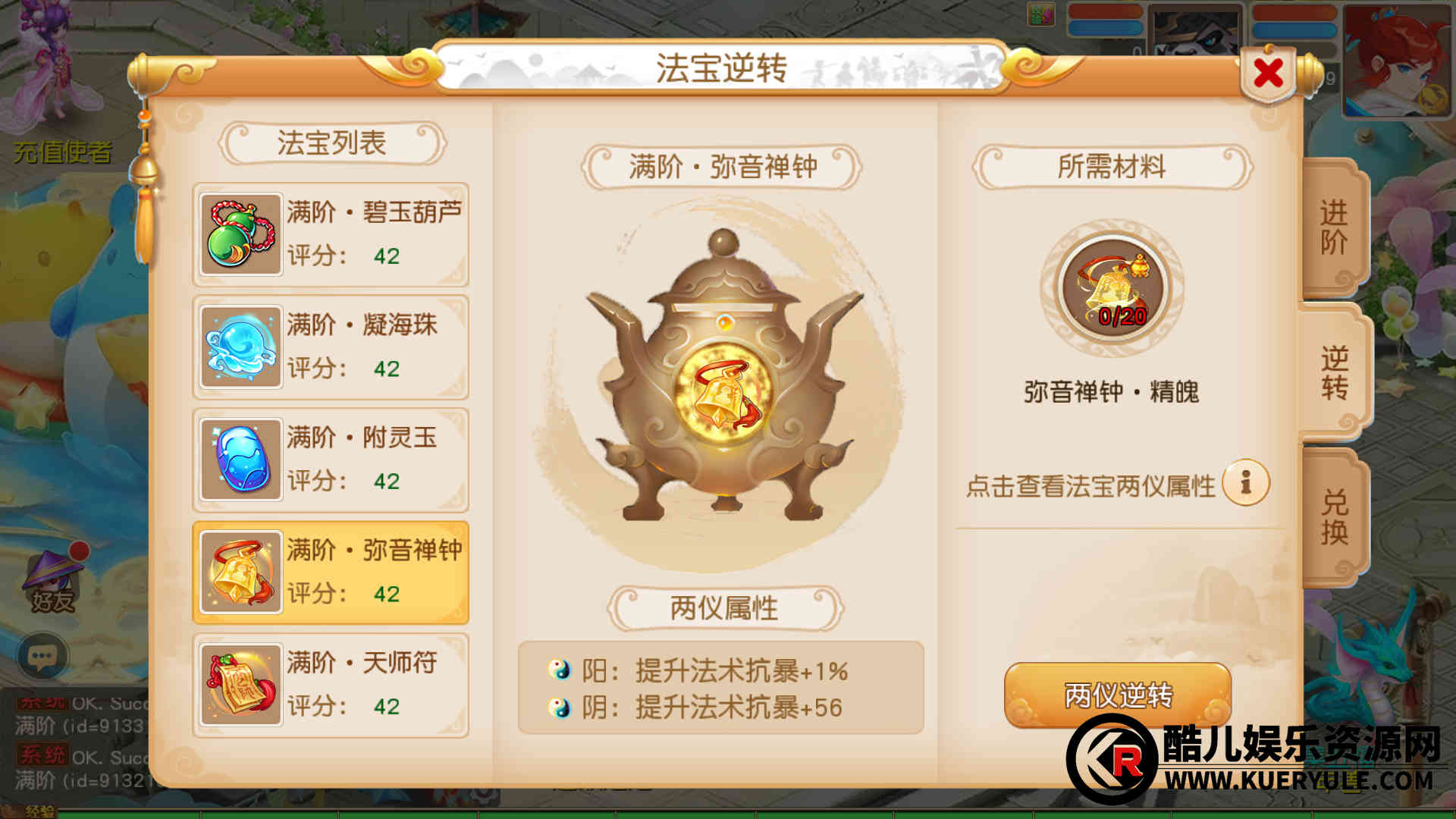Switch to the 逆转 tab
The image size is (1456, 819).
point(1334,372)
